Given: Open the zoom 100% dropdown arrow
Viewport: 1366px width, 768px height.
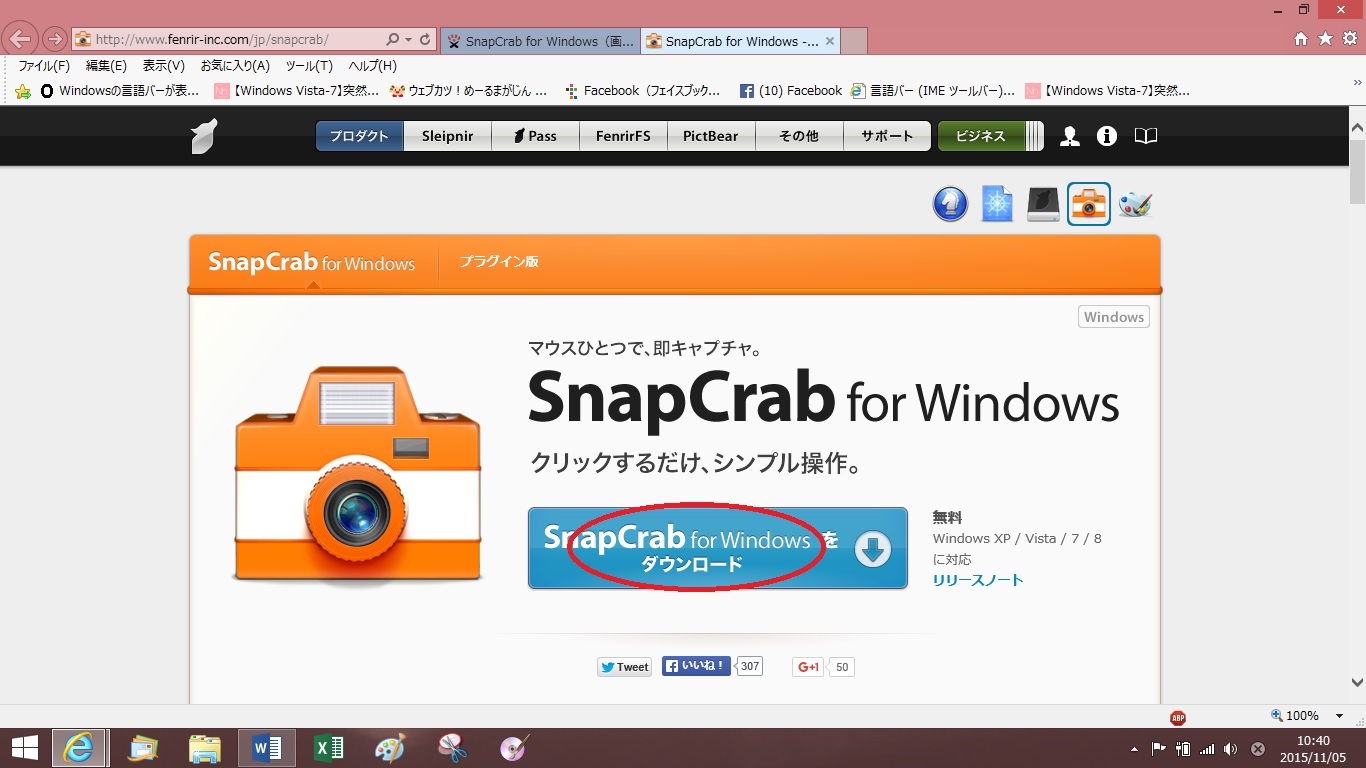Looking at the screenshot, I should (1339, 716).
